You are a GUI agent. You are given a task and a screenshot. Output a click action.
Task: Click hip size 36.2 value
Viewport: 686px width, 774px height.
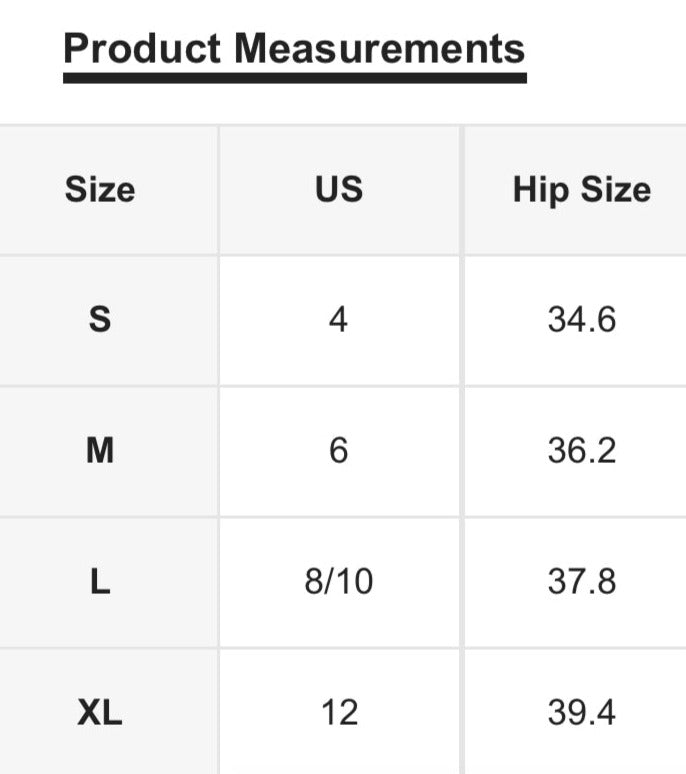581,451
